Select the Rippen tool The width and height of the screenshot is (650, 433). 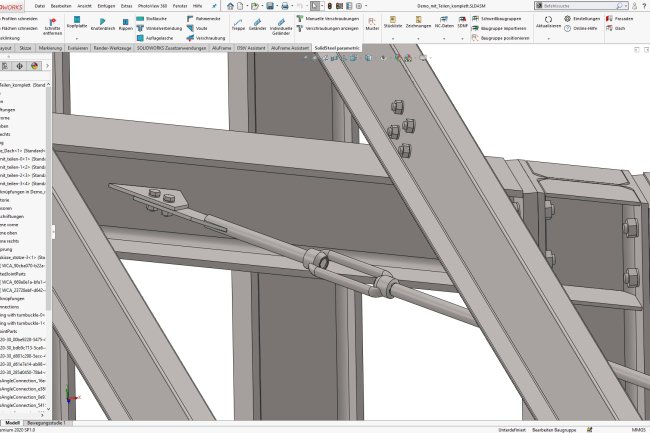click(126, 22)
